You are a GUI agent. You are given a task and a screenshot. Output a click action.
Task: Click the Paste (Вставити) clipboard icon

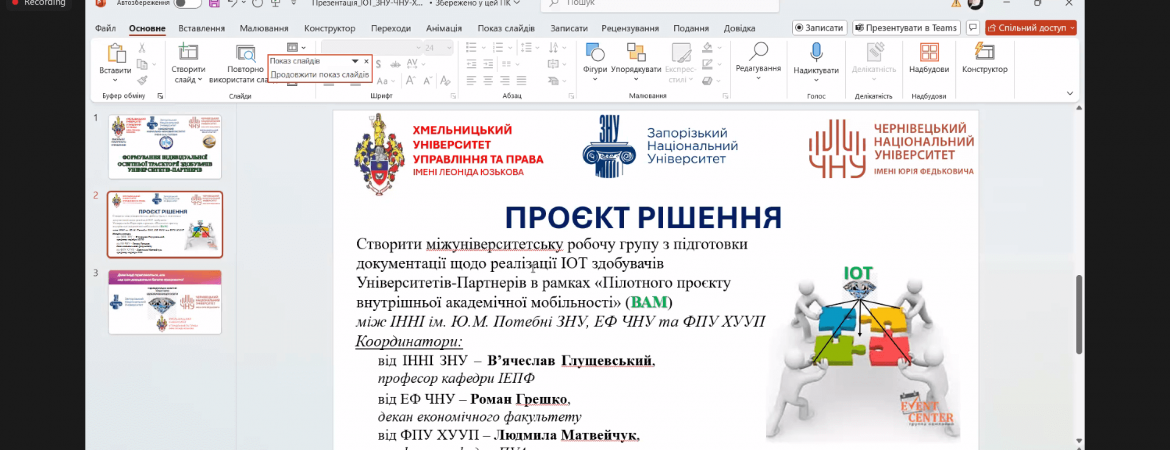click(x=116, y=53)
